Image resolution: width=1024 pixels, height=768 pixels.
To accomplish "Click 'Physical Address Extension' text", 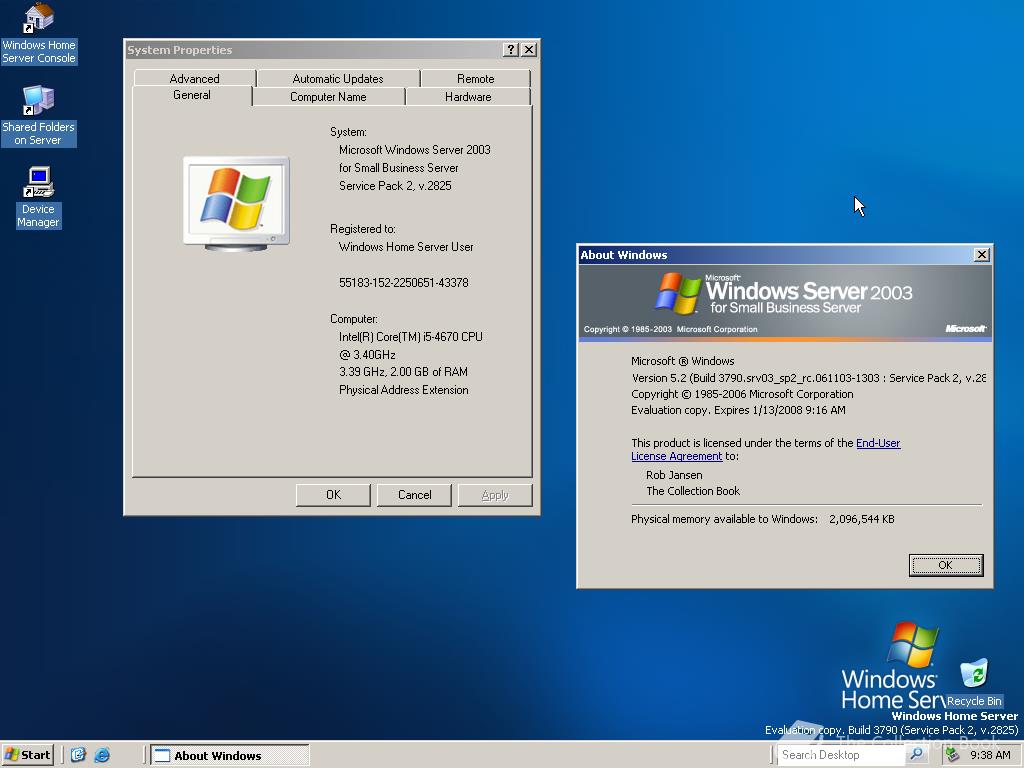I will 404,390.
